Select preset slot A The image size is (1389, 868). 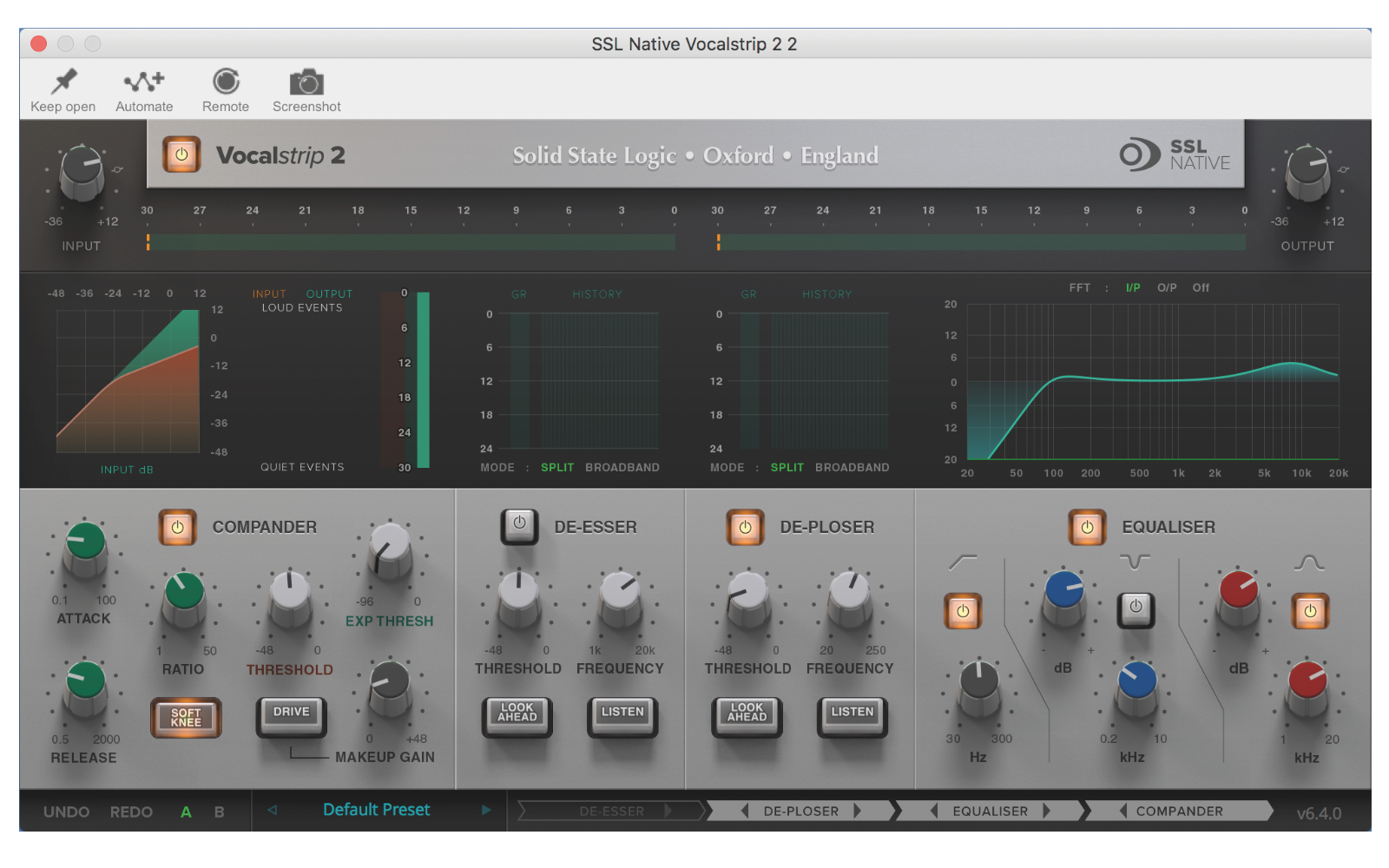(186, 812)
